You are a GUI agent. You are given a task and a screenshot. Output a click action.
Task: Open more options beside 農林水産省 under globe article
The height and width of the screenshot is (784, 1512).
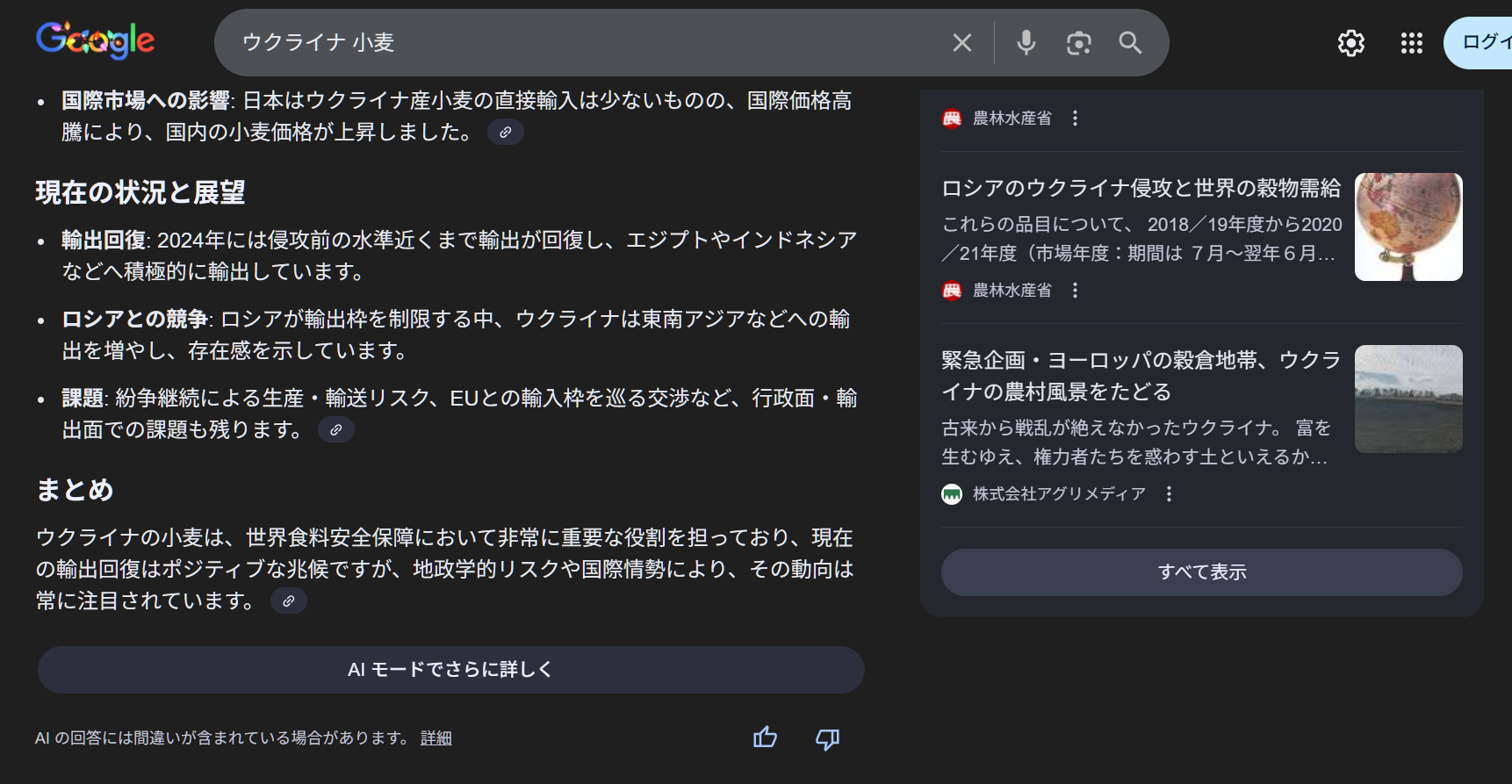coord(1075,291)
